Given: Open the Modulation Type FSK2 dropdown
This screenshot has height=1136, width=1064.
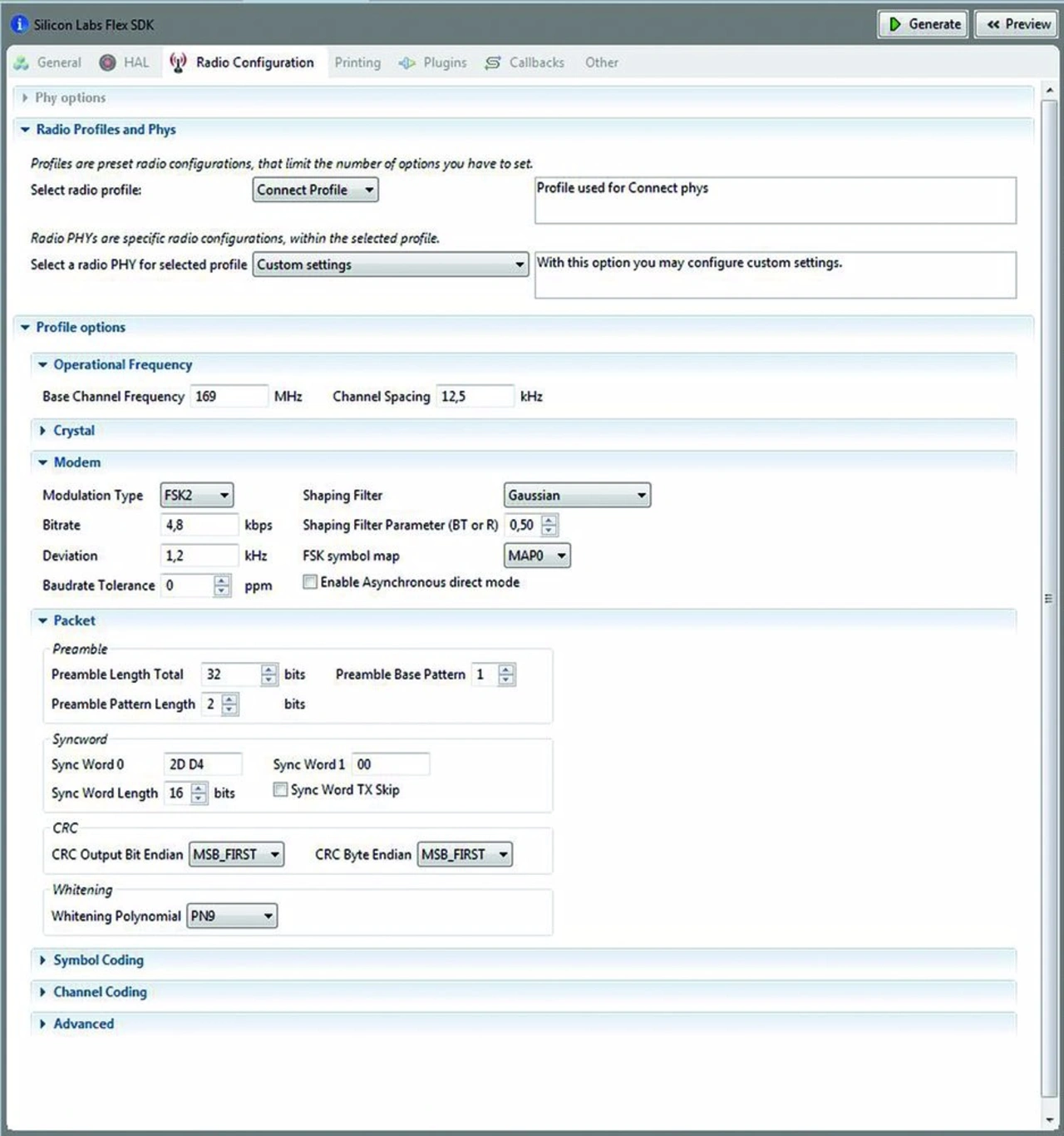Looking at the screenshot, I should click(196, 495).
